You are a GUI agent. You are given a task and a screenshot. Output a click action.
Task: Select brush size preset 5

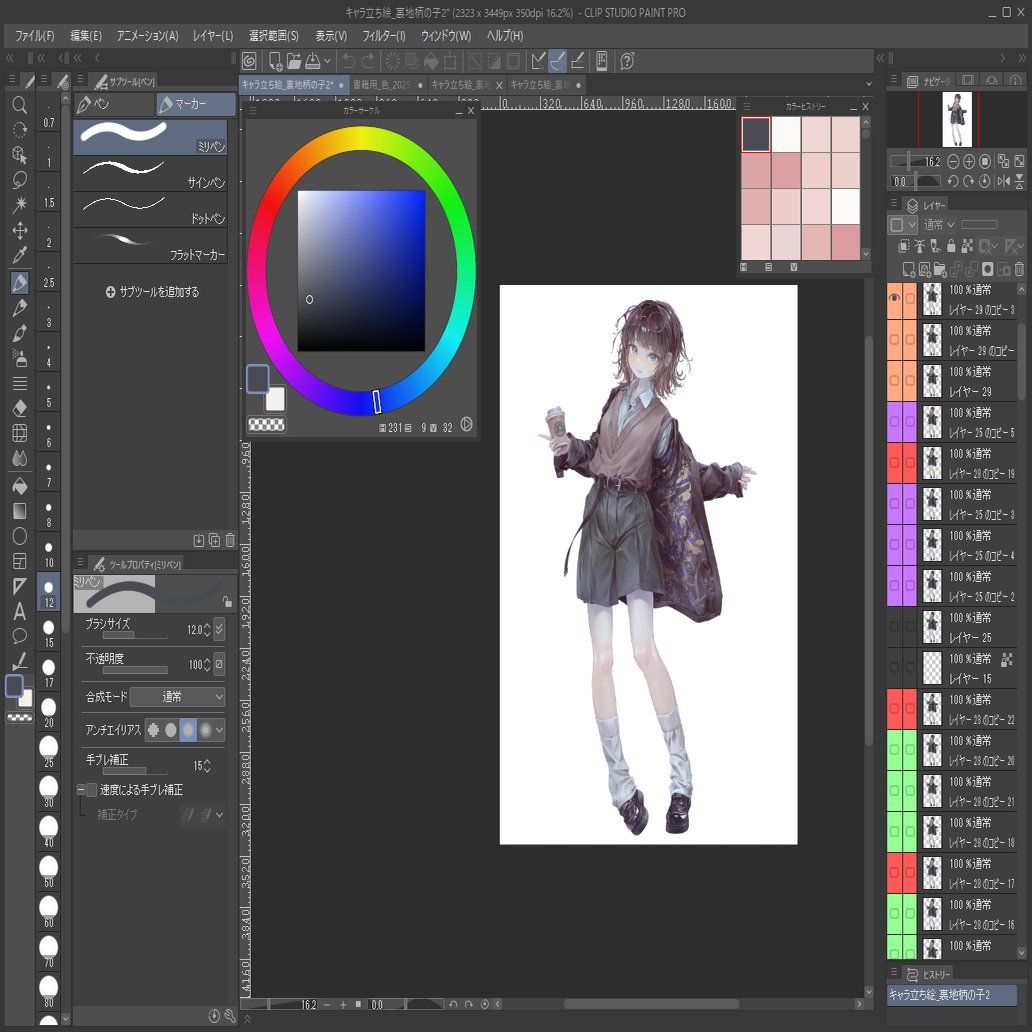pyautogui.click(x=49, y=393)
